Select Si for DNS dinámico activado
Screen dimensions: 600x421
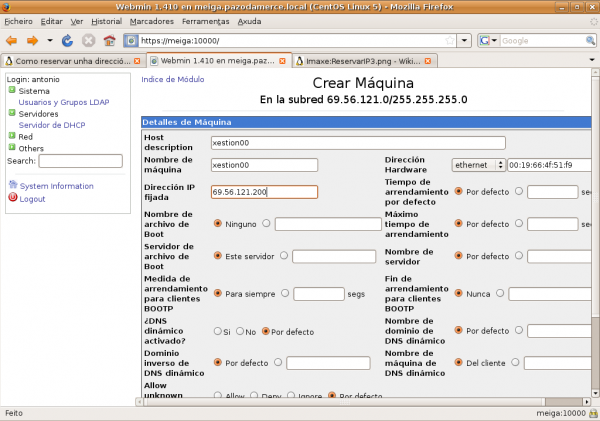218,331
